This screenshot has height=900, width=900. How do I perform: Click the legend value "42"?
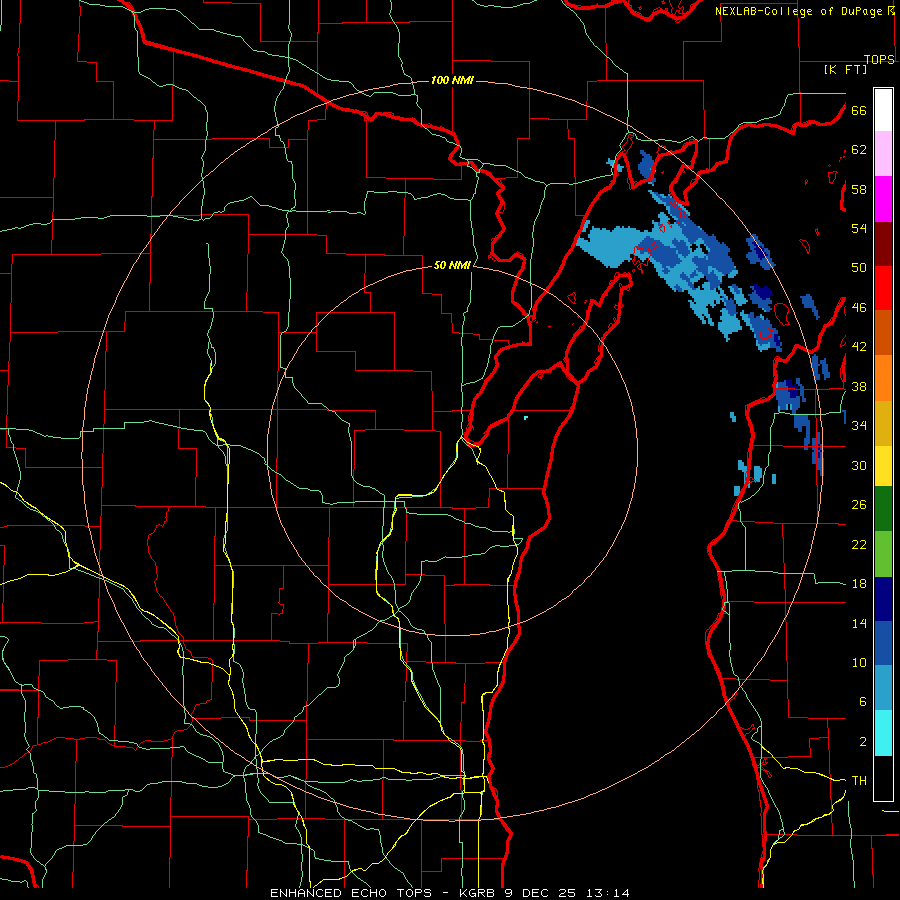point(859,347)
